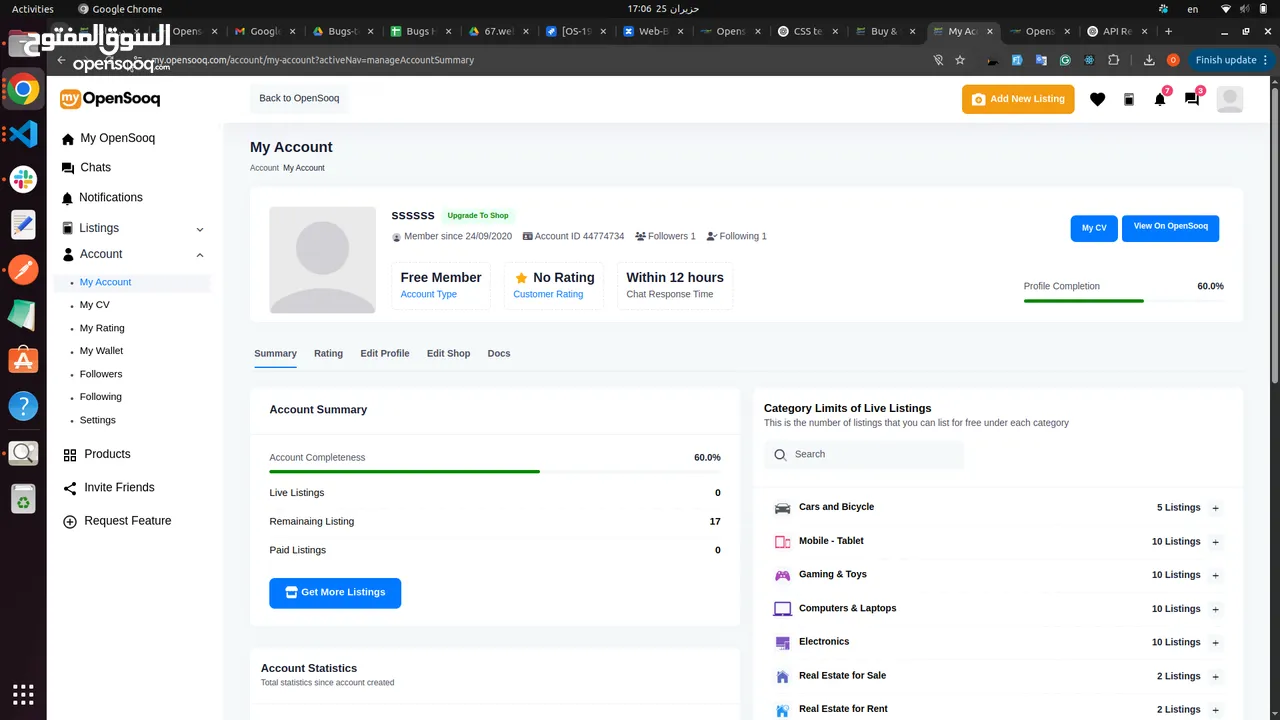Launch Slack from the dock

[23, 180]
